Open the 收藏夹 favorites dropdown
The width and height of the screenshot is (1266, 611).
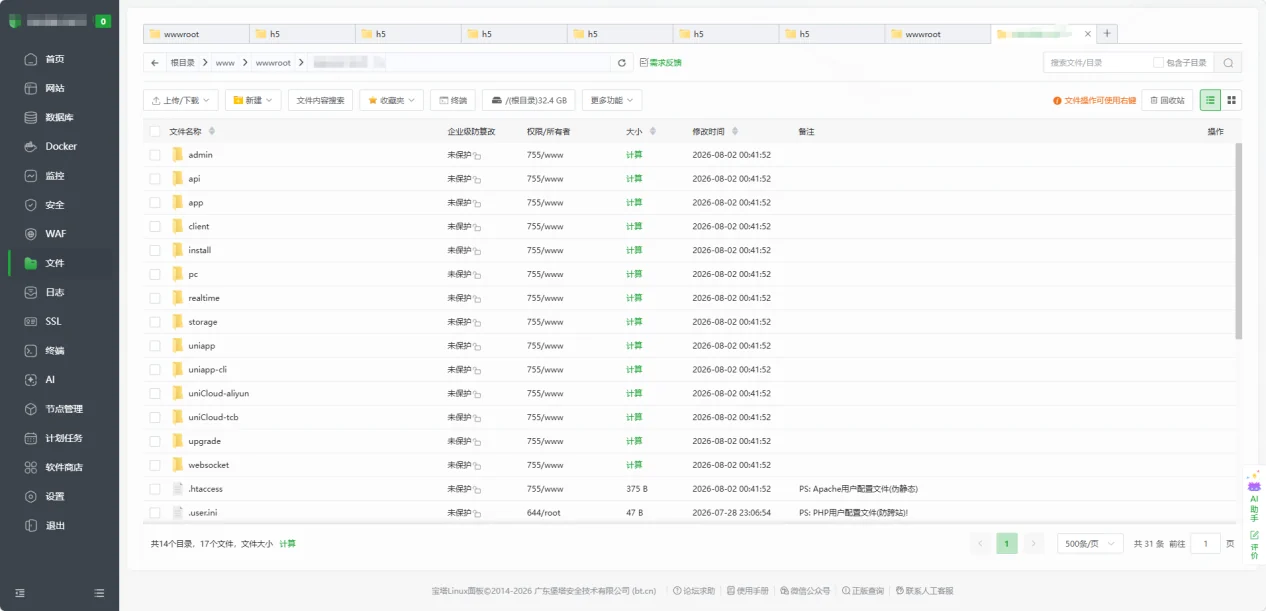391,100
